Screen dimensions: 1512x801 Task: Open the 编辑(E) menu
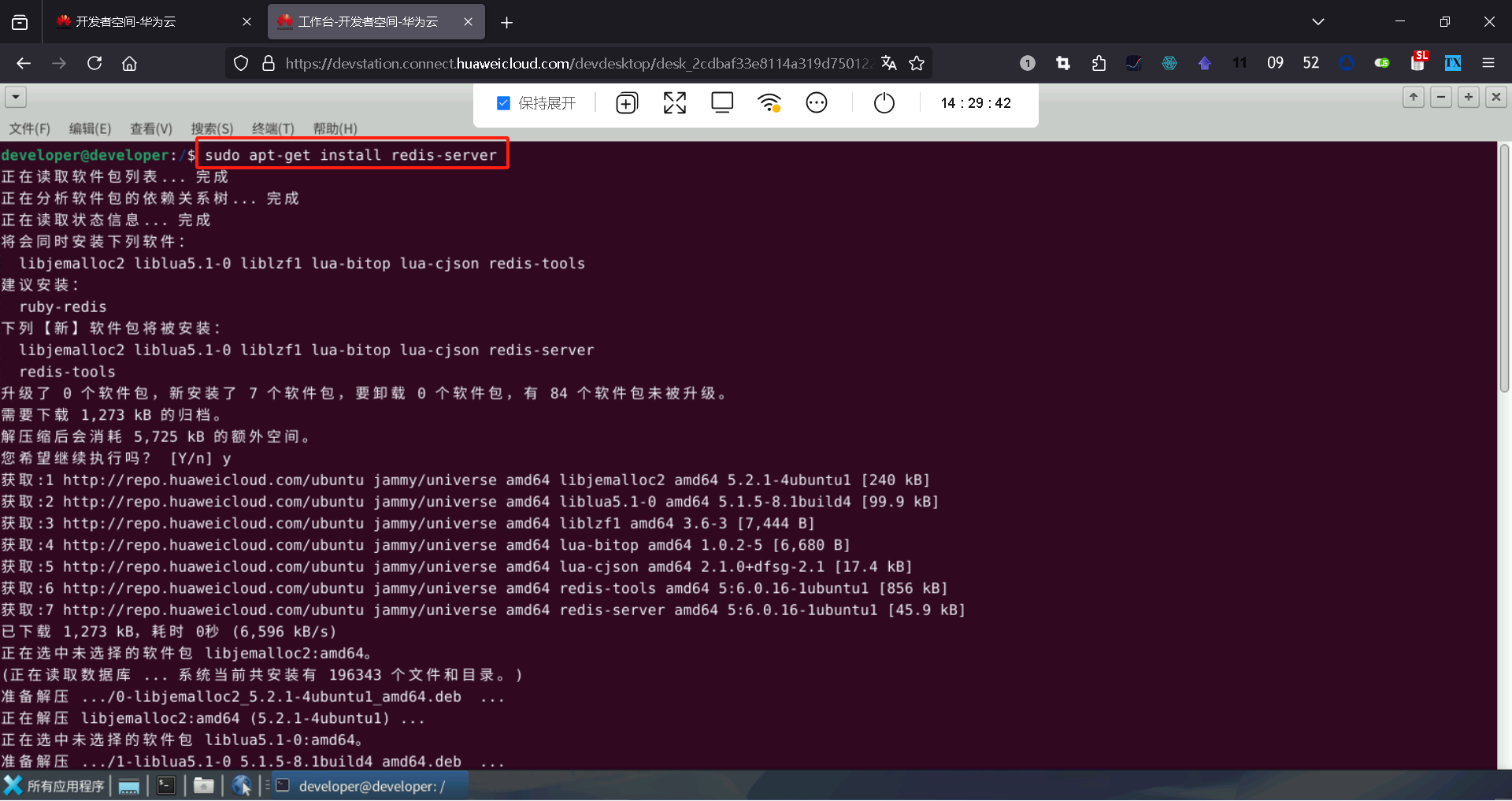click(x=90, y=128)
